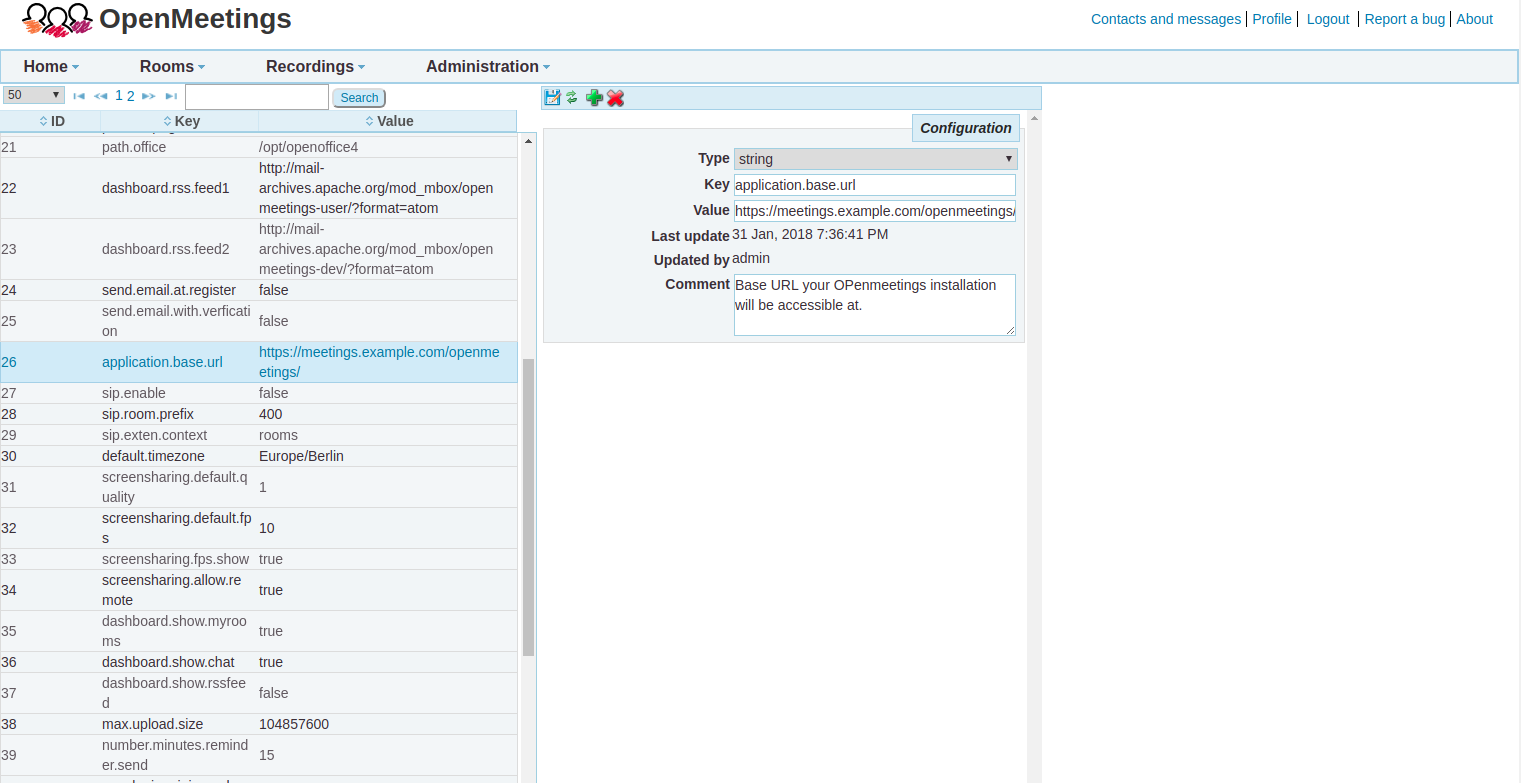Screen dimensions: 1521x783
Task: Open the Profile link
Action: click(1272, 19)
